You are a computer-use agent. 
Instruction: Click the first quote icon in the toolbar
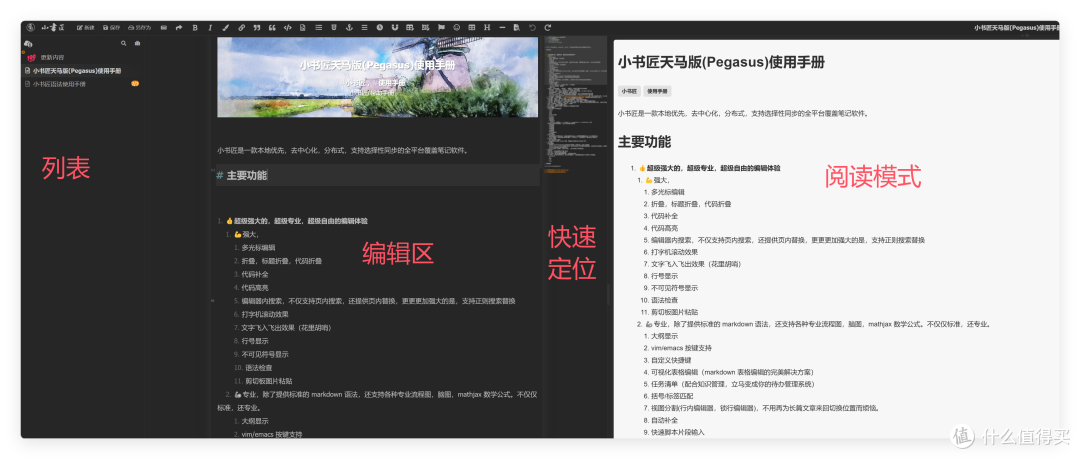pyautogui.click(x=257, y=28)
